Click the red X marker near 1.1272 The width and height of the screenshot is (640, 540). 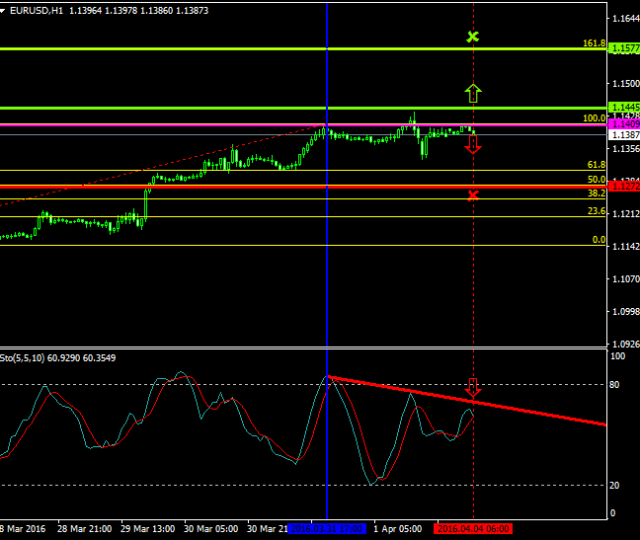tap(473, 194)
